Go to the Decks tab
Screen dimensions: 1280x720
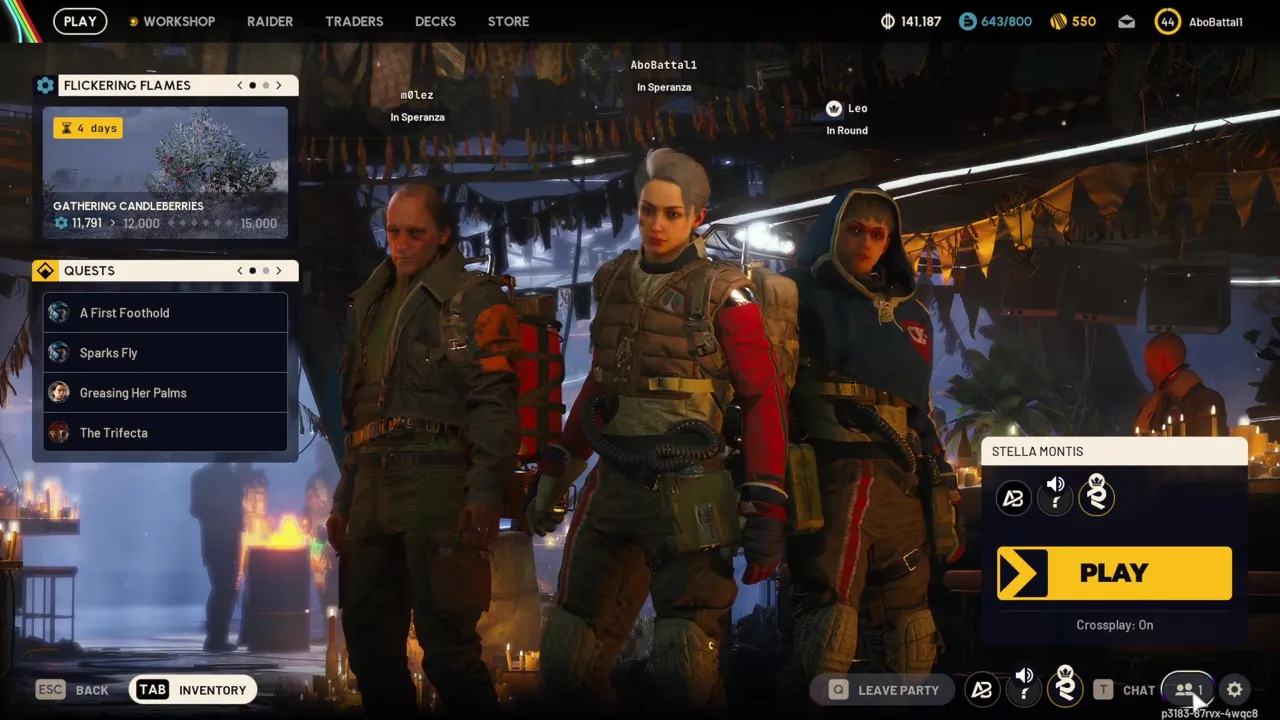pos(435,21)
